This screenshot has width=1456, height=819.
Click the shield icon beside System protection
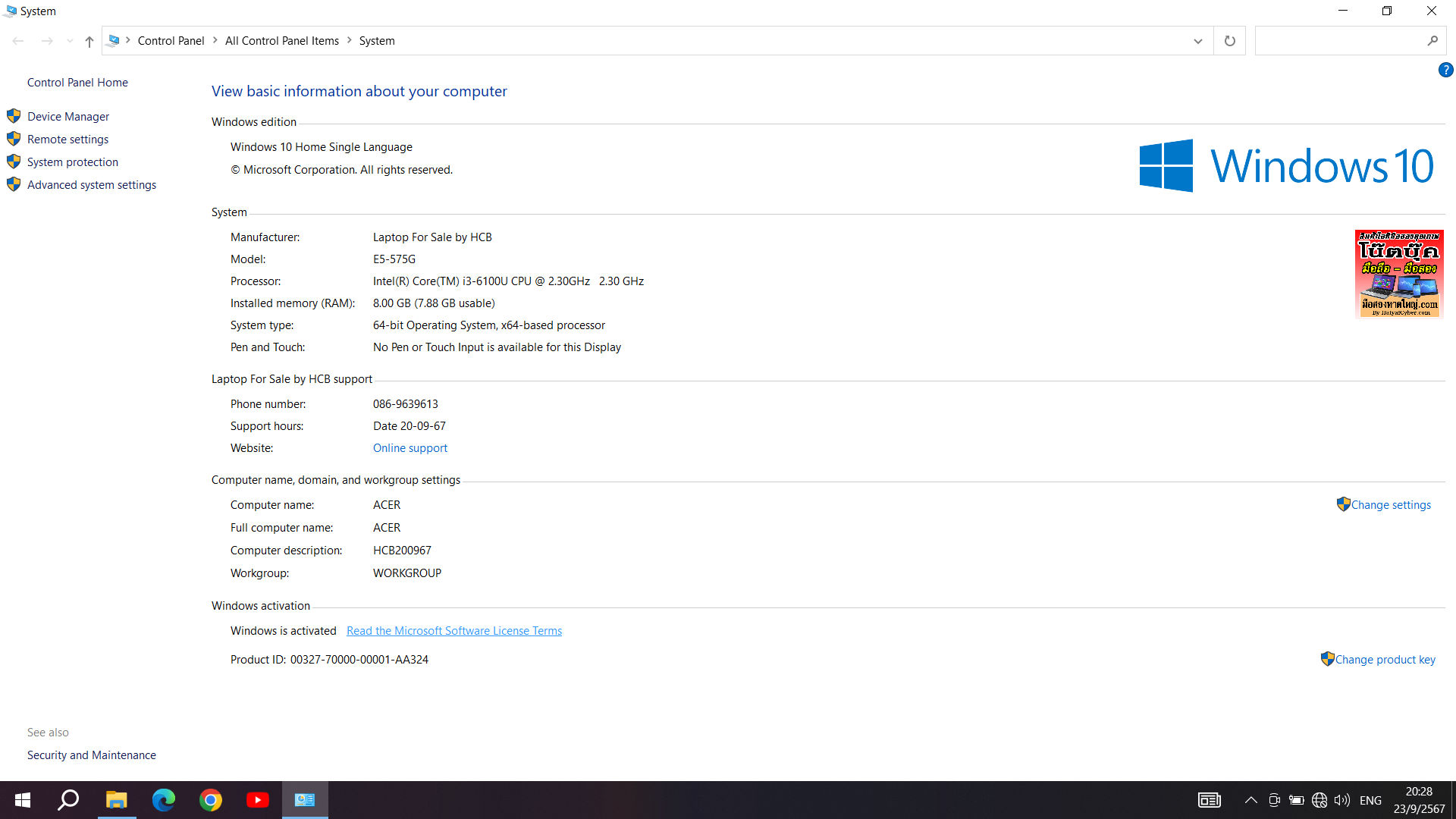14,162
